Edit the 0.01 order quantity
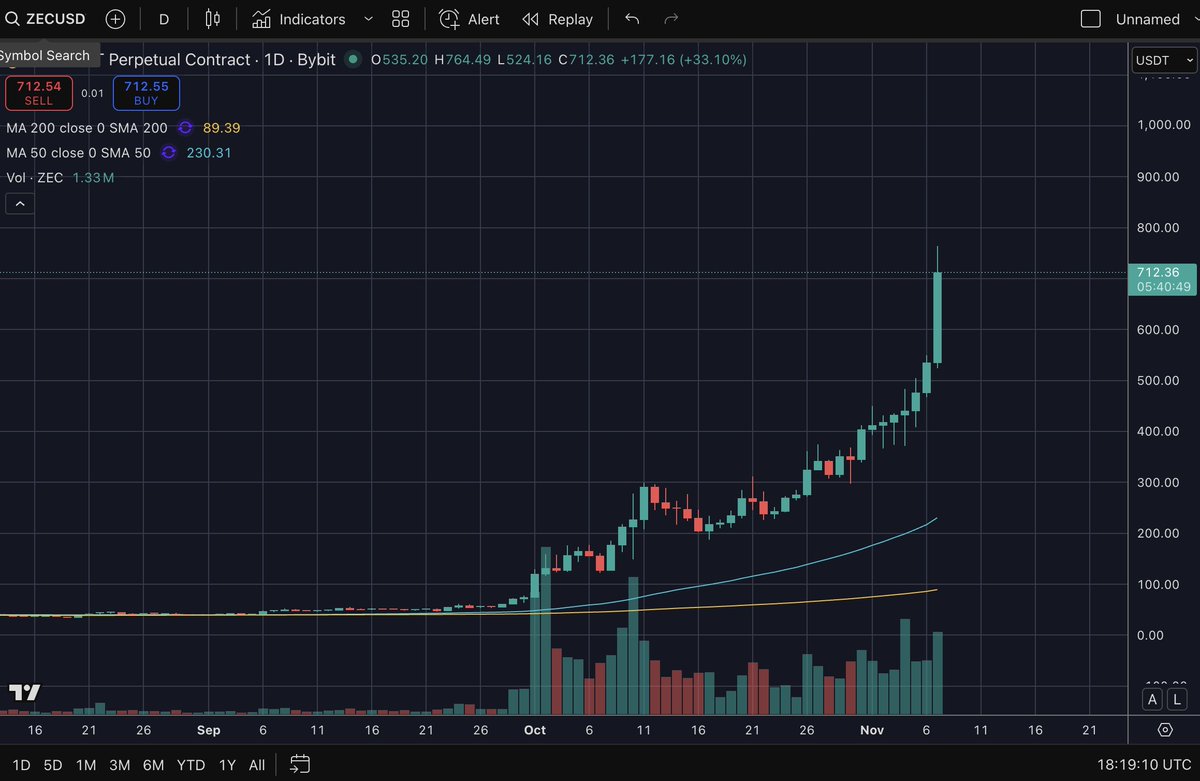1200x781 pixels. tap(92, 93)
